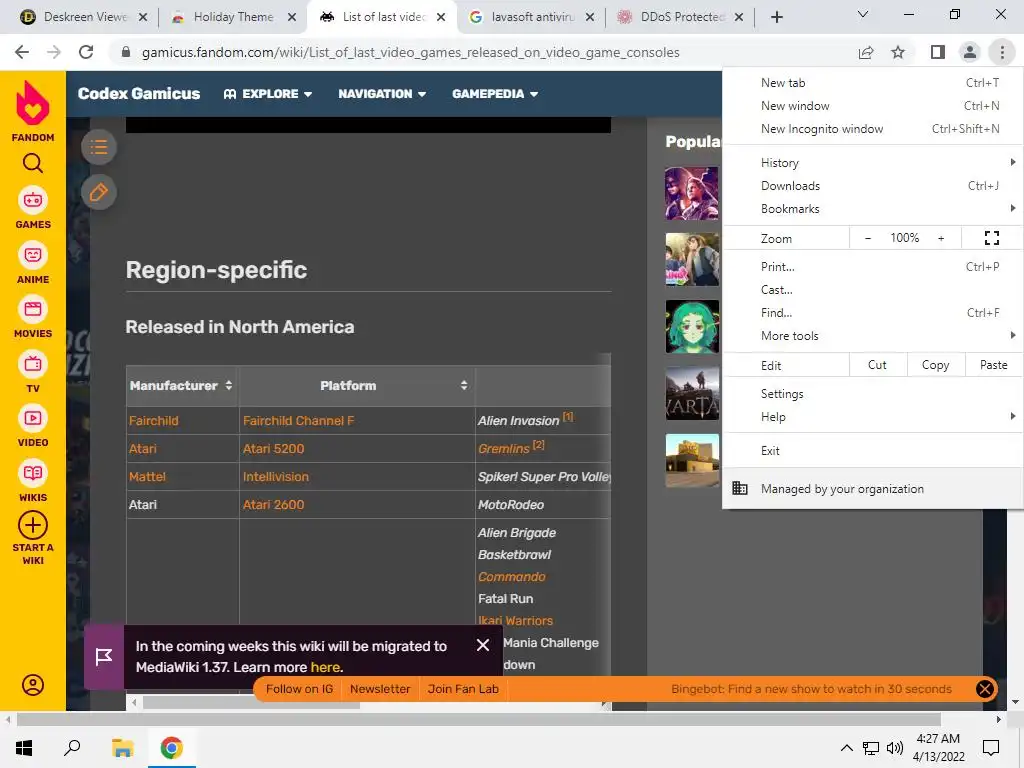This screenshot has height=768, width=1024.
Task: Bookmark this page with the star icon
Action: [x=898, y=52]
